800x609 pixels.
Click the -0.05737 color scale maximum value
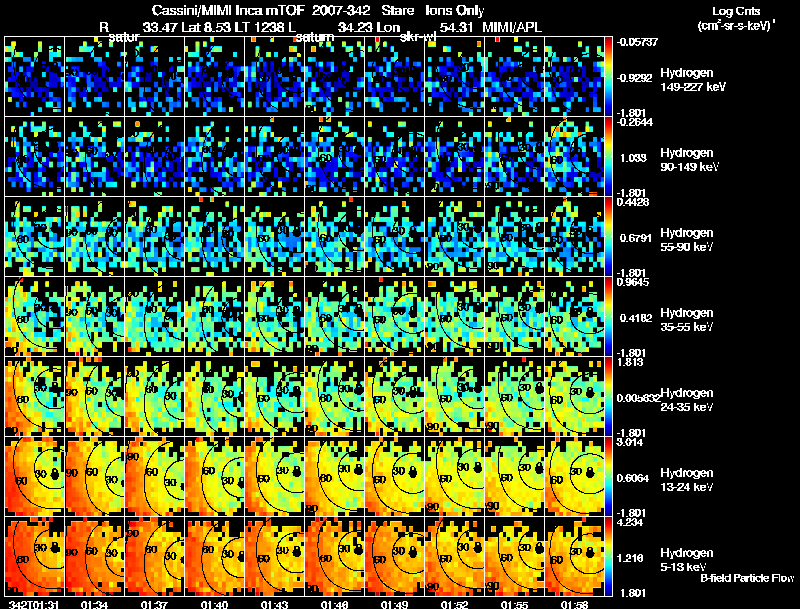tap(638, 42)
